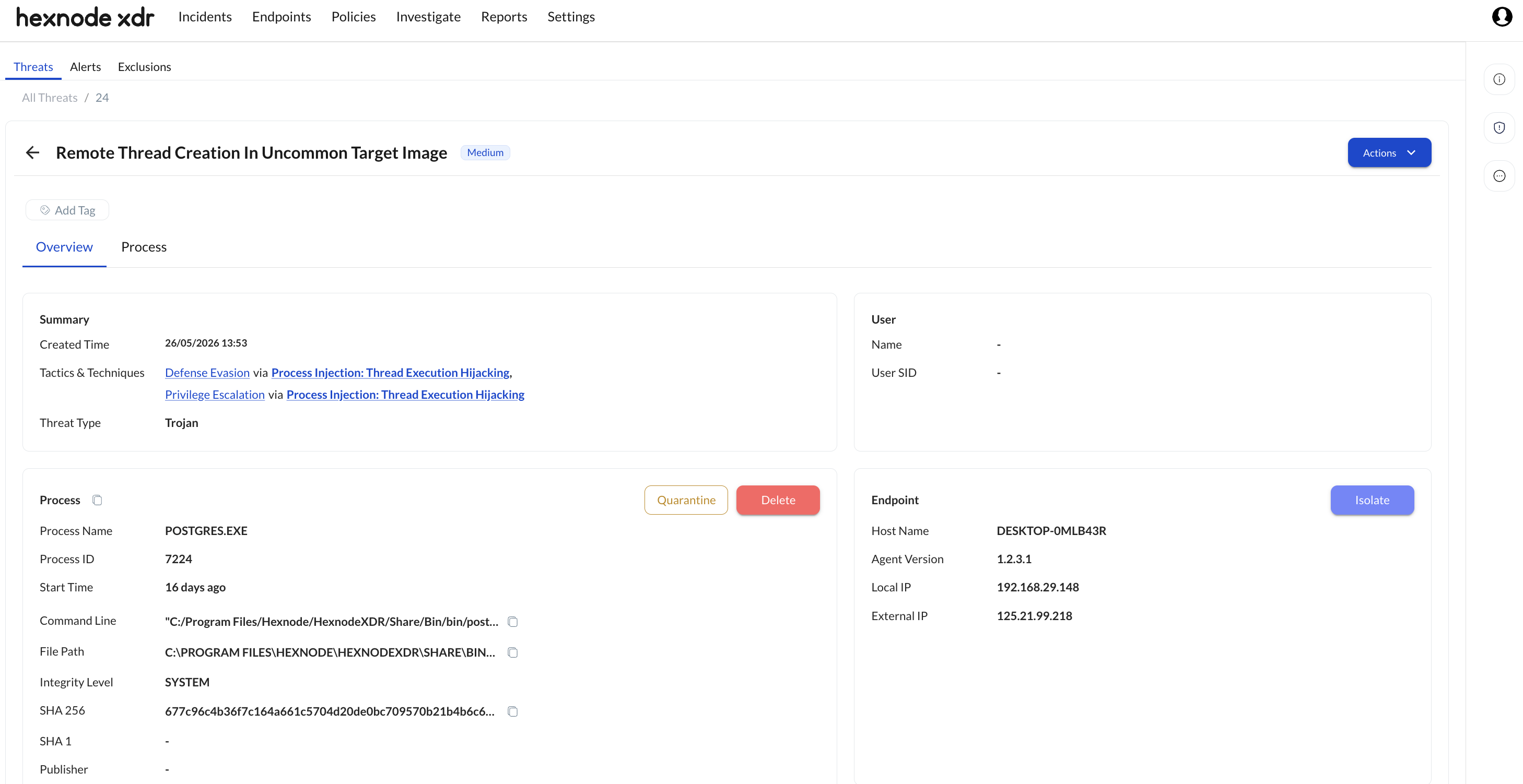Click the threat title Remote Thread Creation heading
Viewport: 1523px width, 784px height.
251,152
